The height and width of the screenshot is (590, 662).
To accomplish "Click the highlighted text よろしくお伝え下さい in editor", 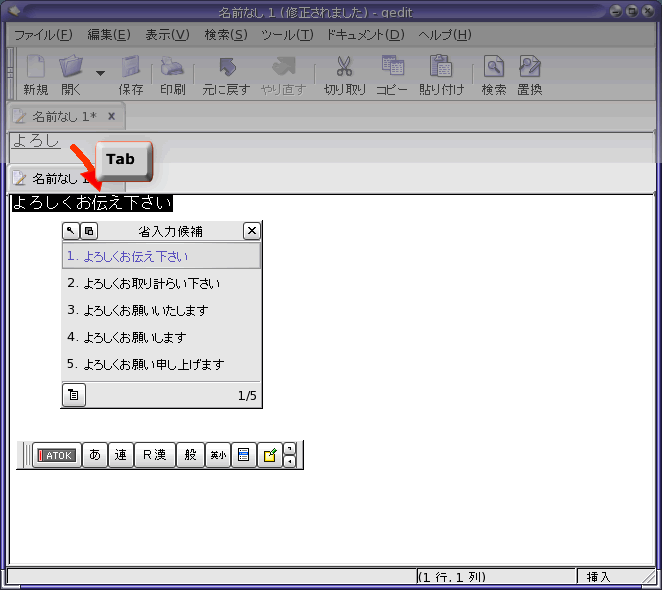I will (x=92, y=203).
